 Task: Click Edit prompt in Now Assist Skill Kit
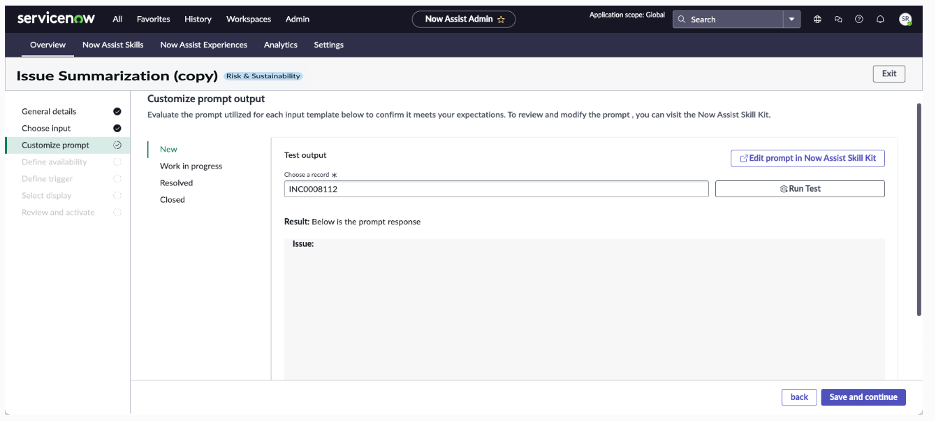coord(808,158)
